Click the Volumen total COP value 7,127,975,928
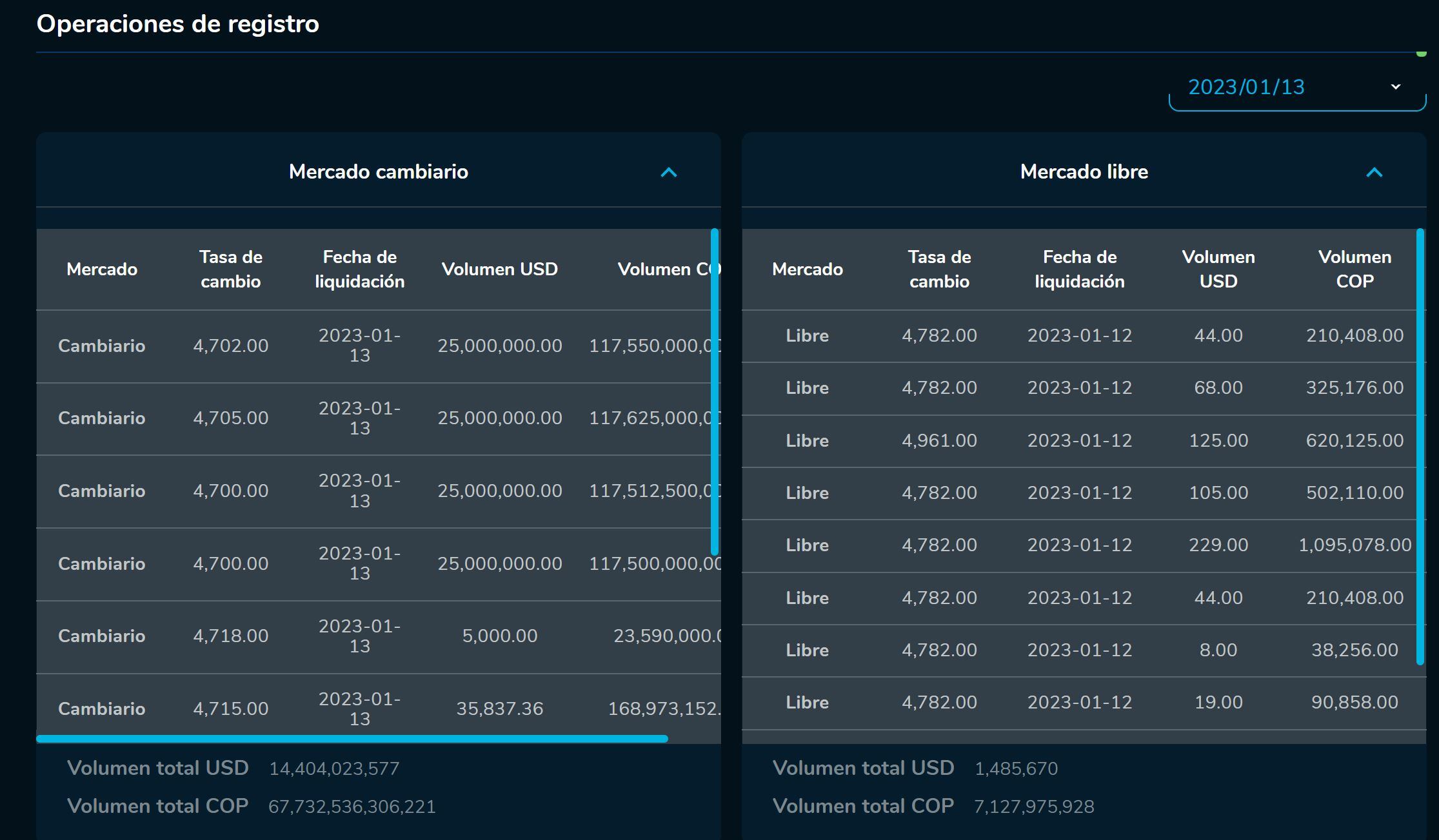Screen dimensions: 1439x840 click(x=1033, y=805)
